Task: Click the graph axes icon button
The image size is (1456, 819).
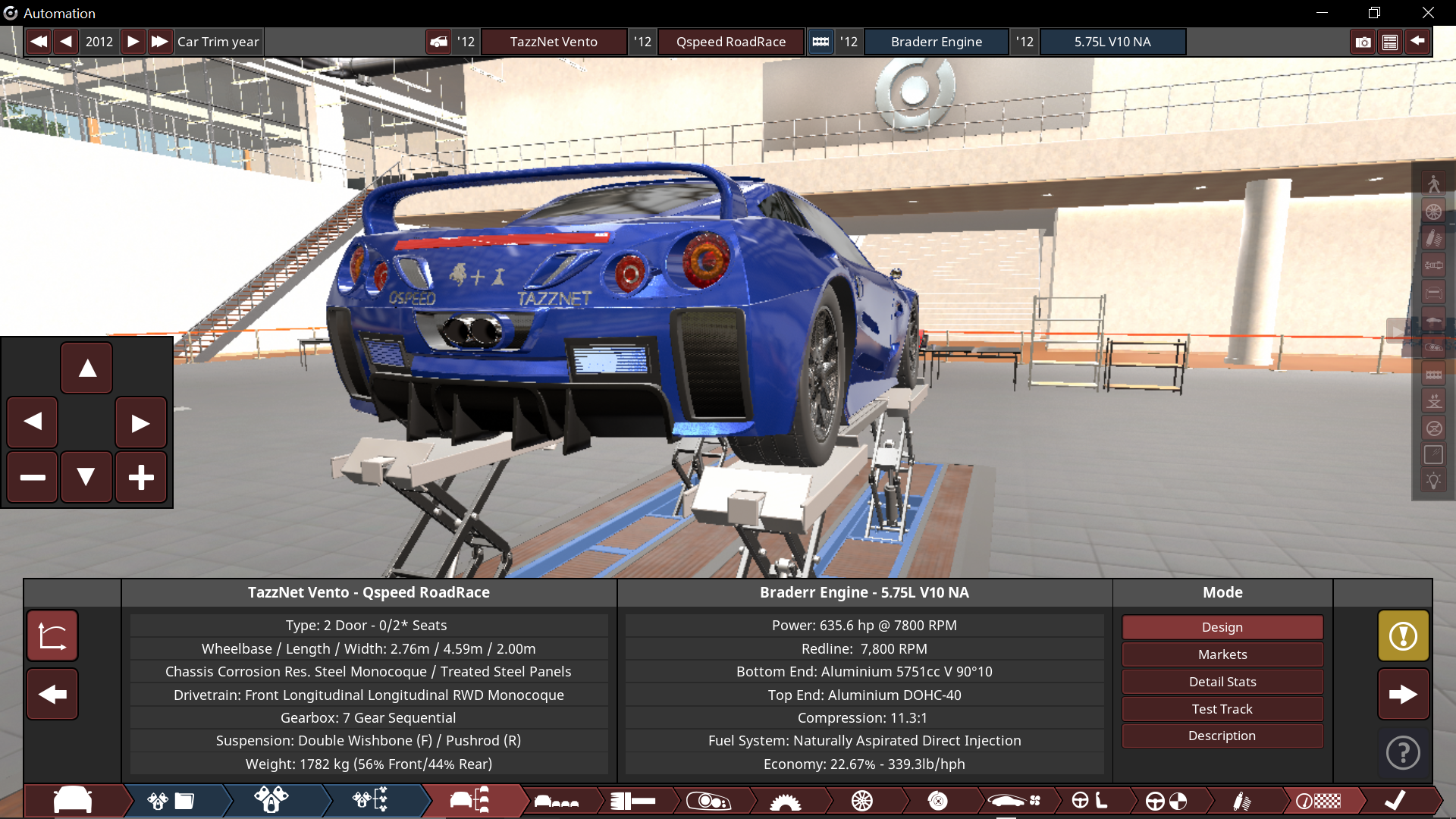Action: tap(52, 635)
